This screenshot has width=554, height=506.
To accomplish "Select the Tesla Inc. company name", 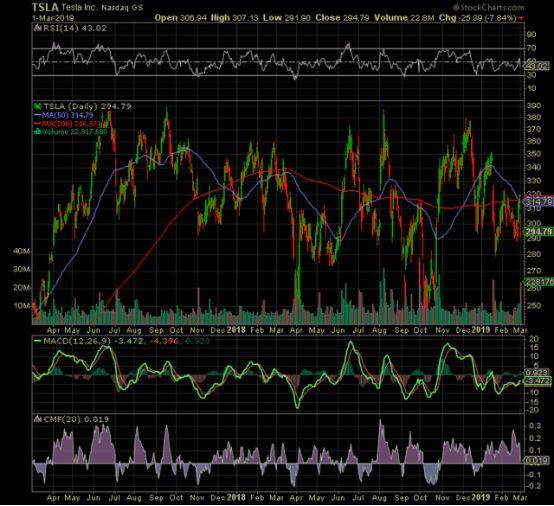I will (x=78, y=7).
